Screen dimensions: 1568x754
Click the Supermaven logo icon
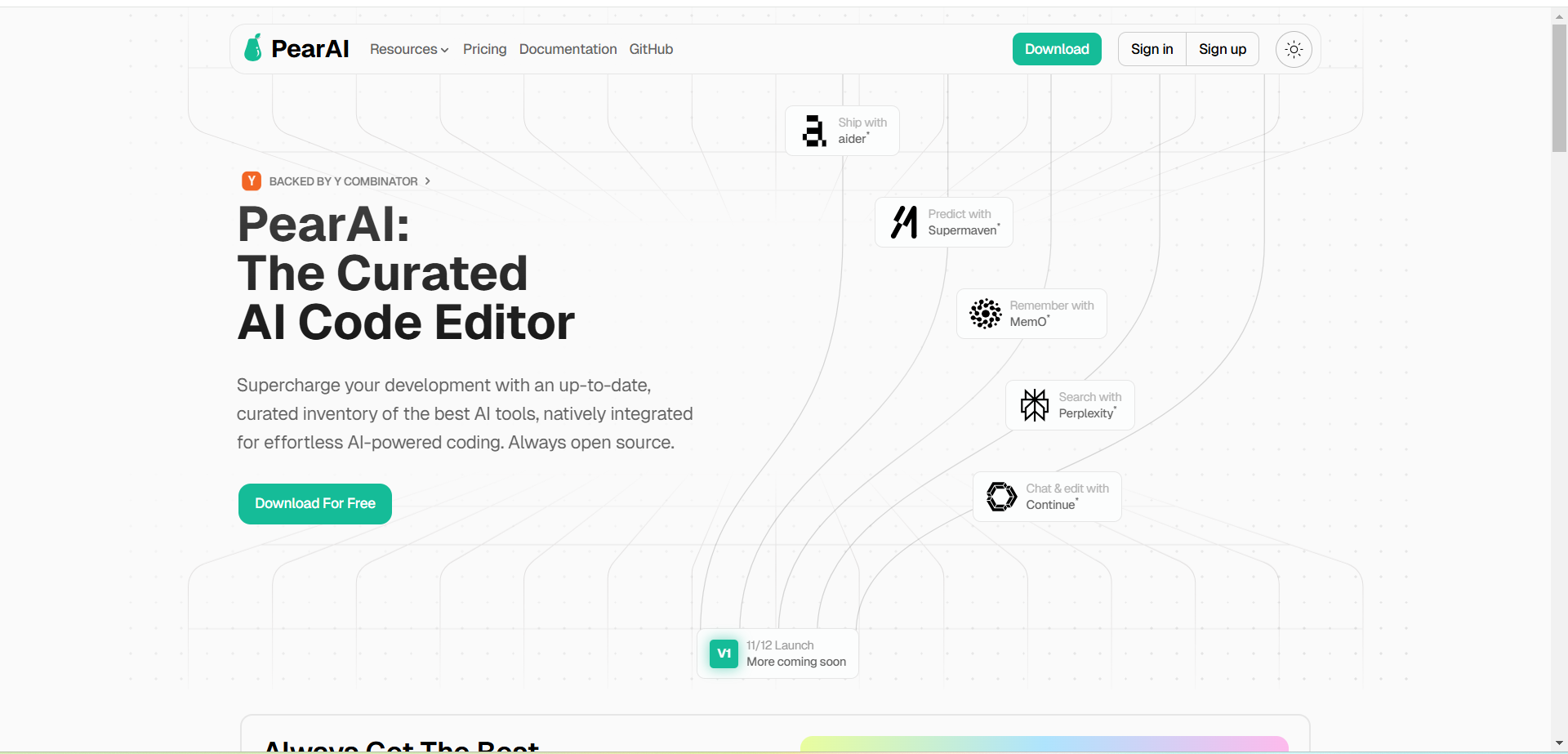903,222
